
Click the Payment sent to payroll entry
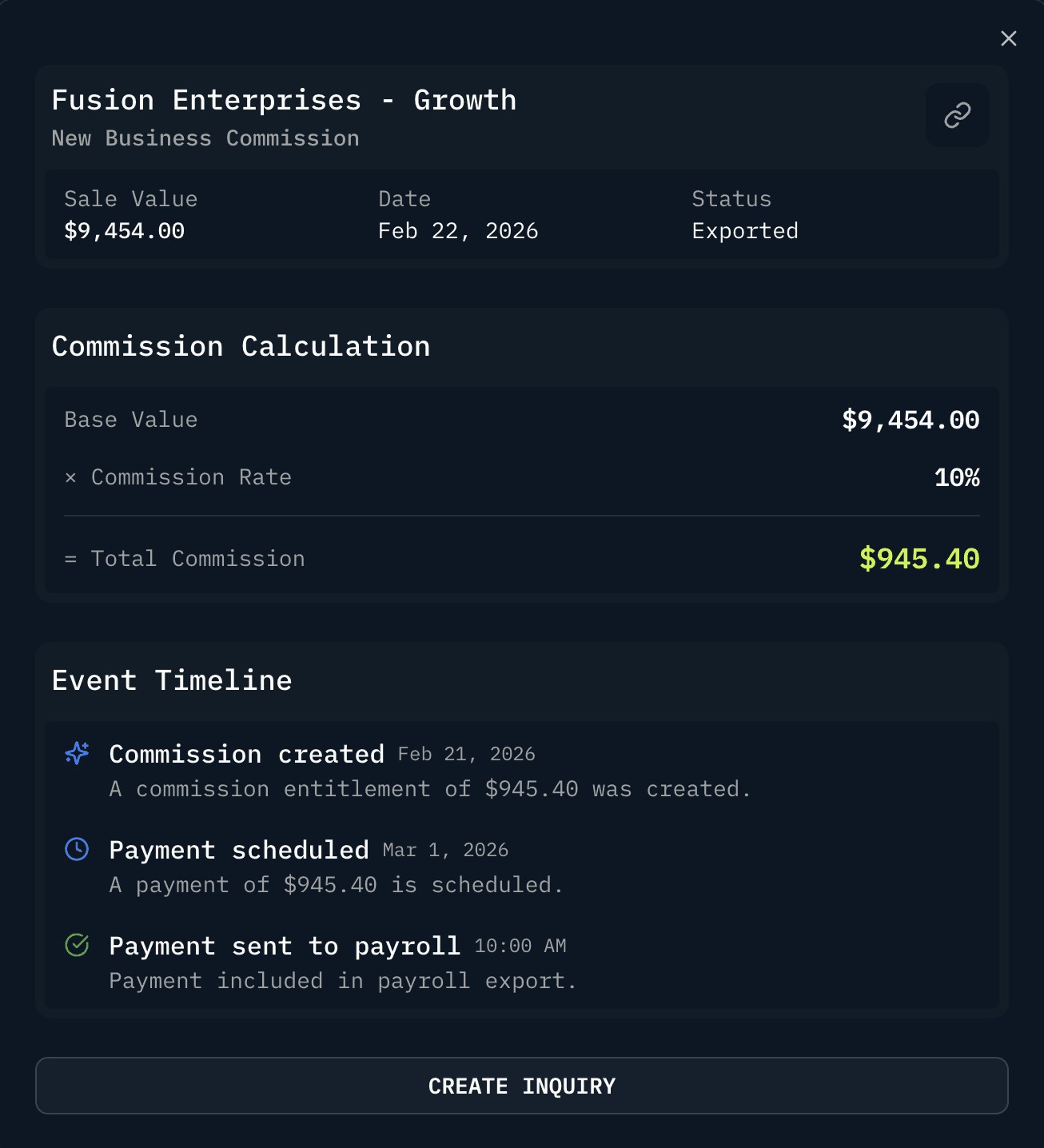(x=285, y=945)
